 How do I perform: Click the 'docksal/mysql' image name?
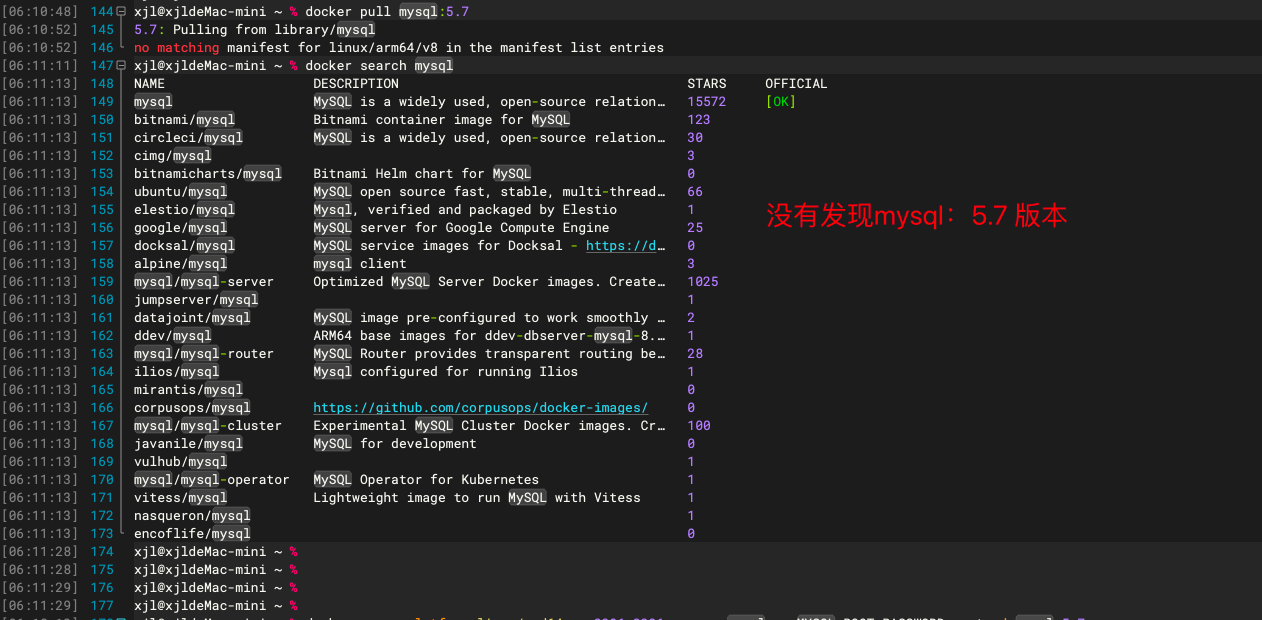pos(184,246)
